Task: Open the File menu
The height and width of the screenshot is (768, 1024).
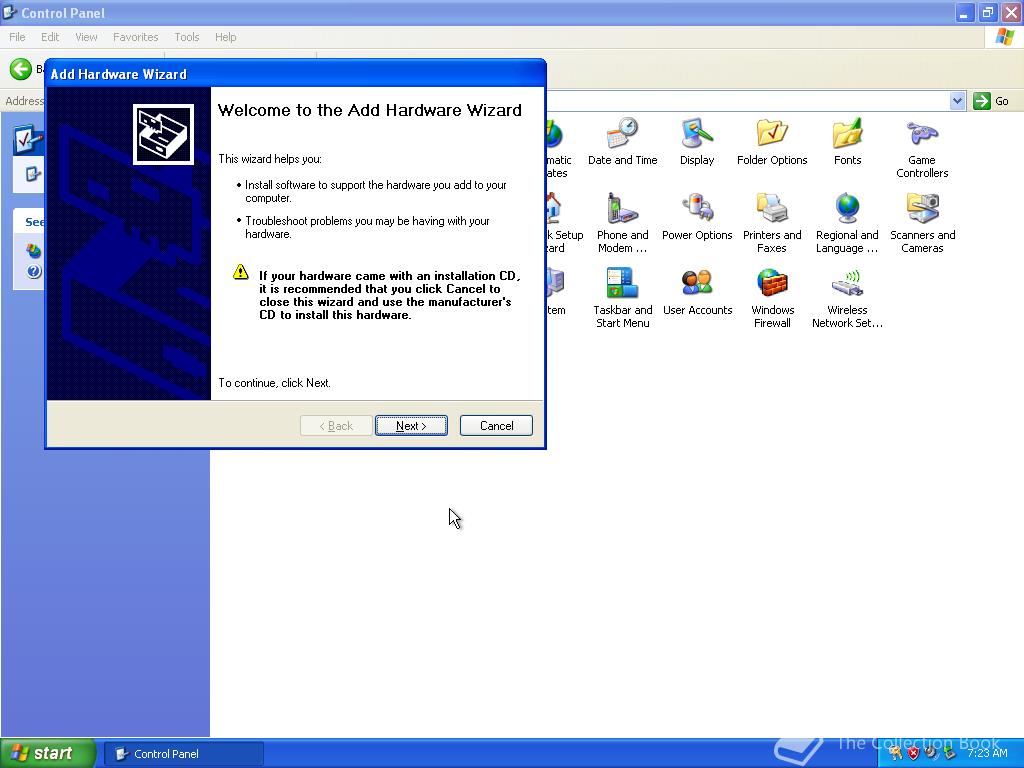Action: (17, 37)
